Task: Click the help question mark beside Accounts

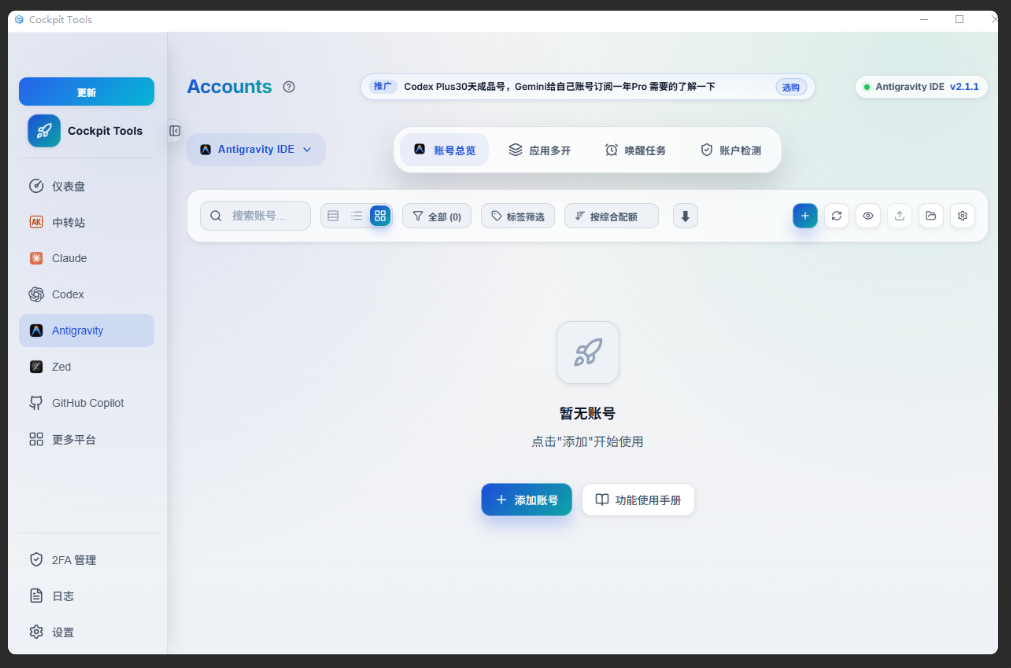Action: [x=289, y=86]
